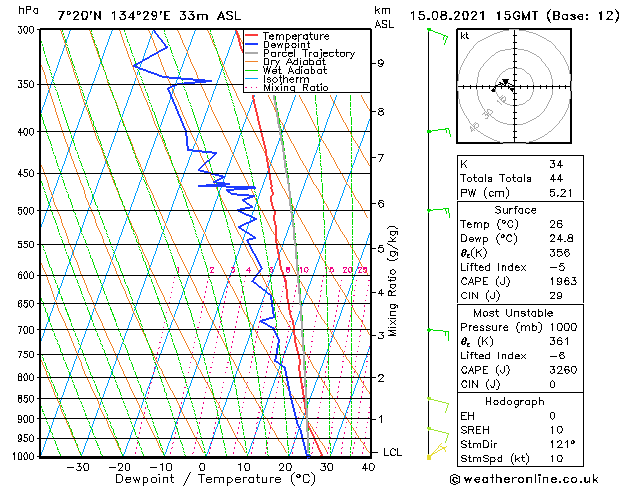The height and width of the screenshot is (486, 629).
Task: Click the 850 hPa pressure axis label
Action: 28,399
